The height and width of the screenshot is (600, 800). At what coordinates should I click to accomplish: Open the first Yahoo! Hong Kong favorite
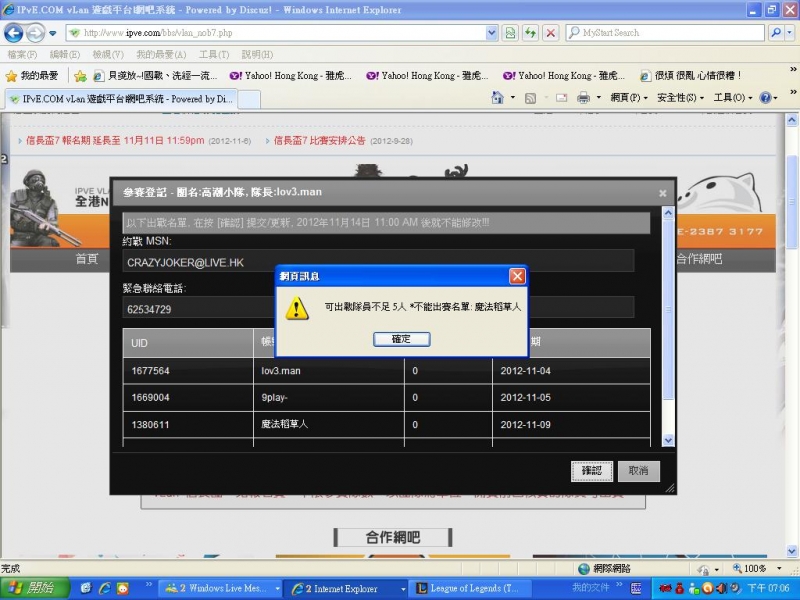[291, 76]
